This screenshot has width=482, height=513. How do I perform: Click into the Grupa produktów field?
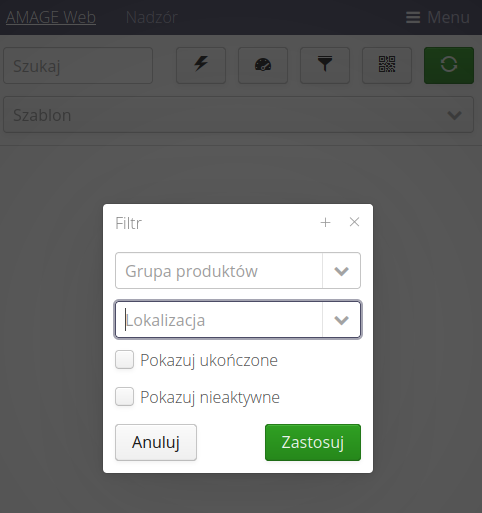(219, 271)
